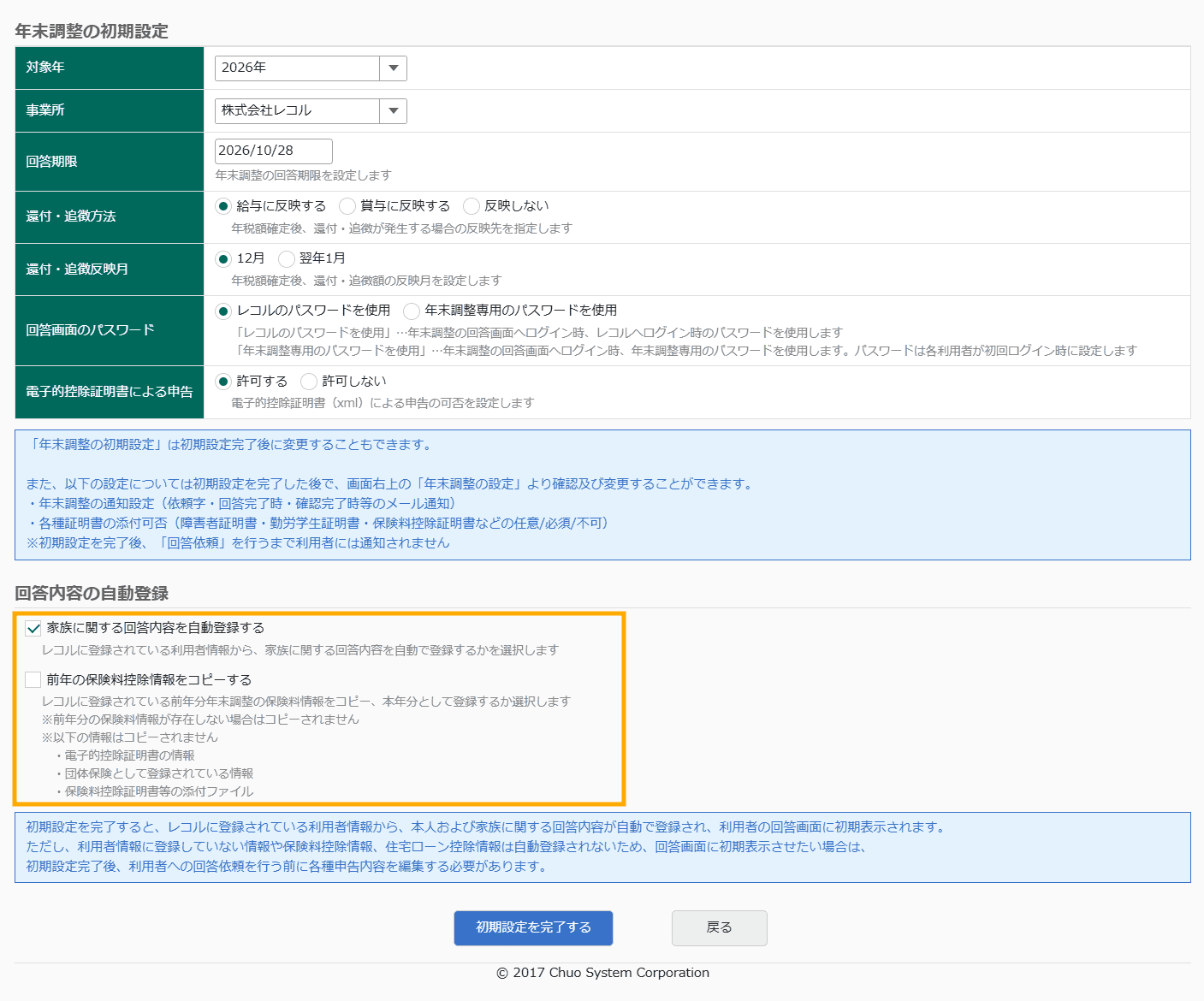Screen dimensions: 1204x1001
Task: Open the 事業所 株式会社レコル dropdown
Action: tap(311, 111)
